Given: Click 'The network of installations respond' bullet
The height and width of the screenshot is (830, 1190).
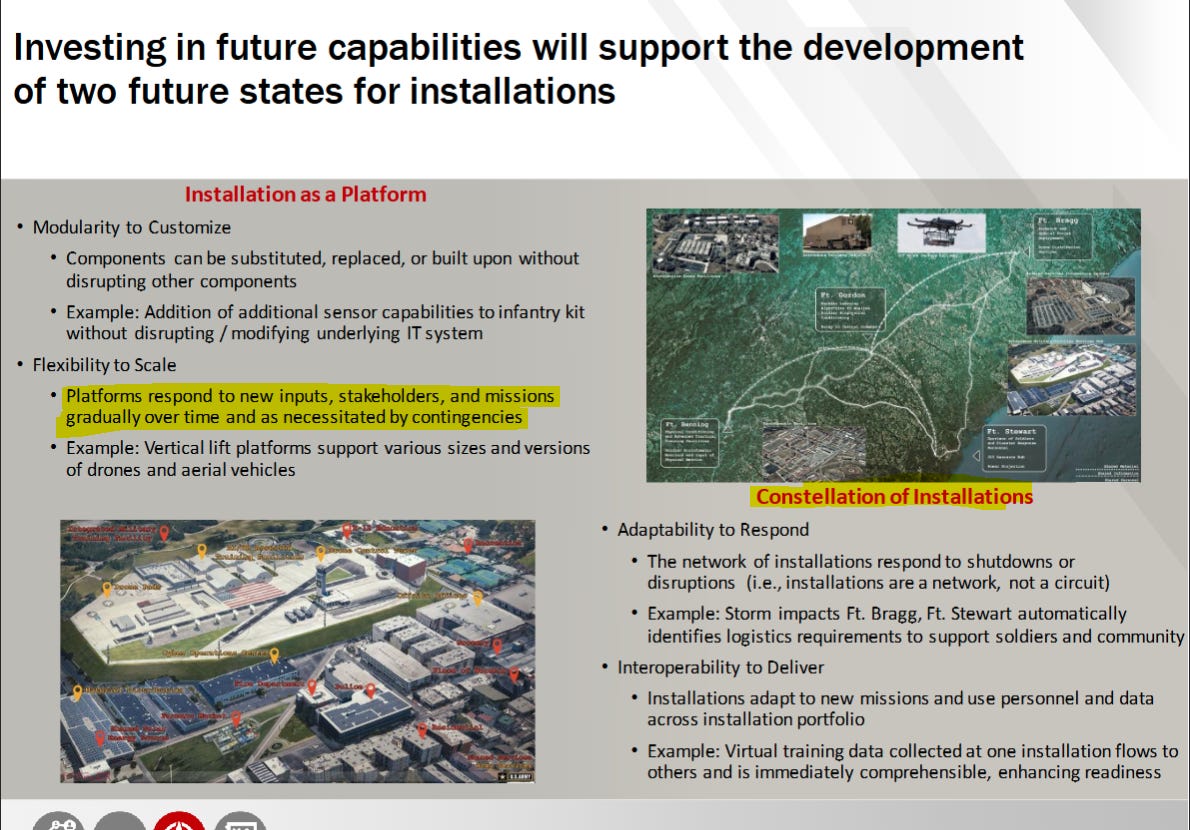Looking at the screenshot, I should tap(878, 572).
